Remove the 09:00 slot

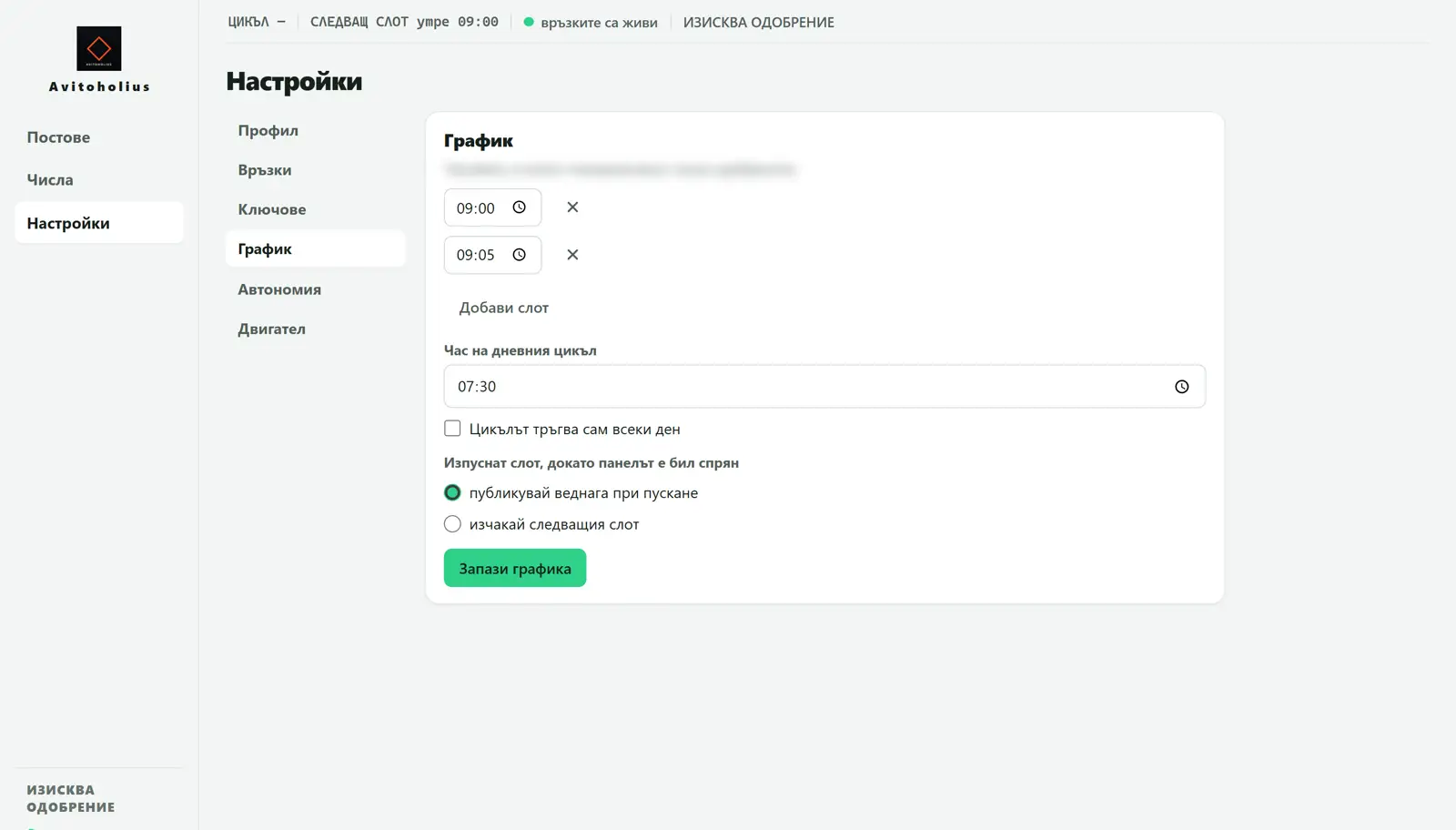pos(572,207)
